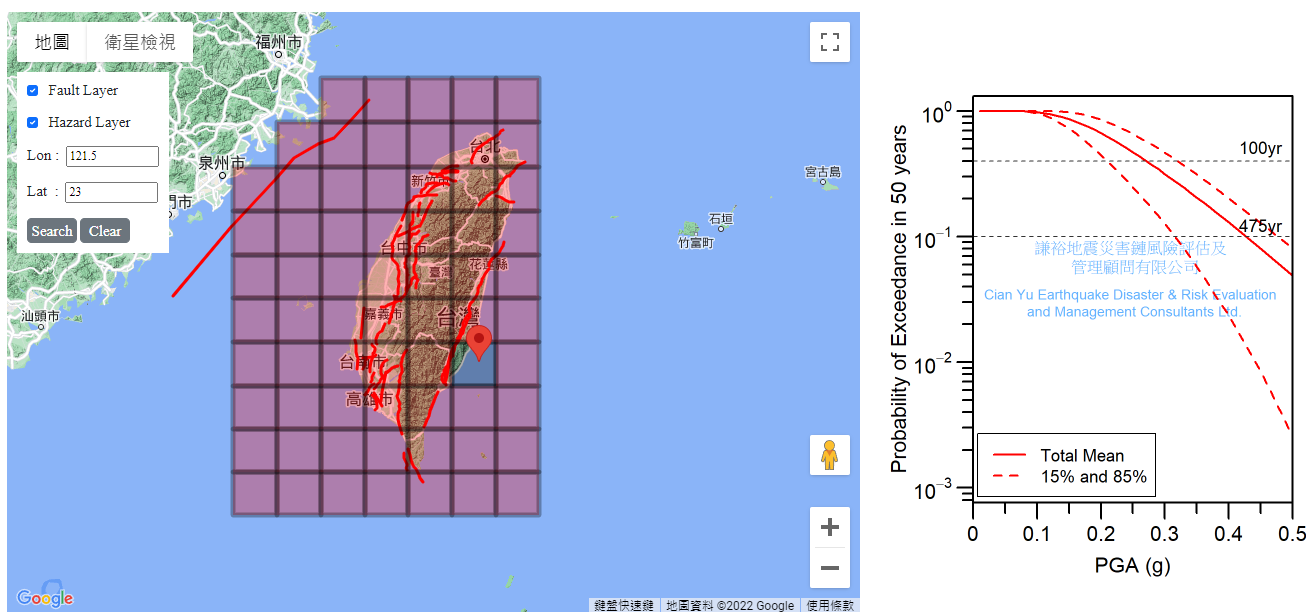Disable the Hazard Layer checkbox

33,123
